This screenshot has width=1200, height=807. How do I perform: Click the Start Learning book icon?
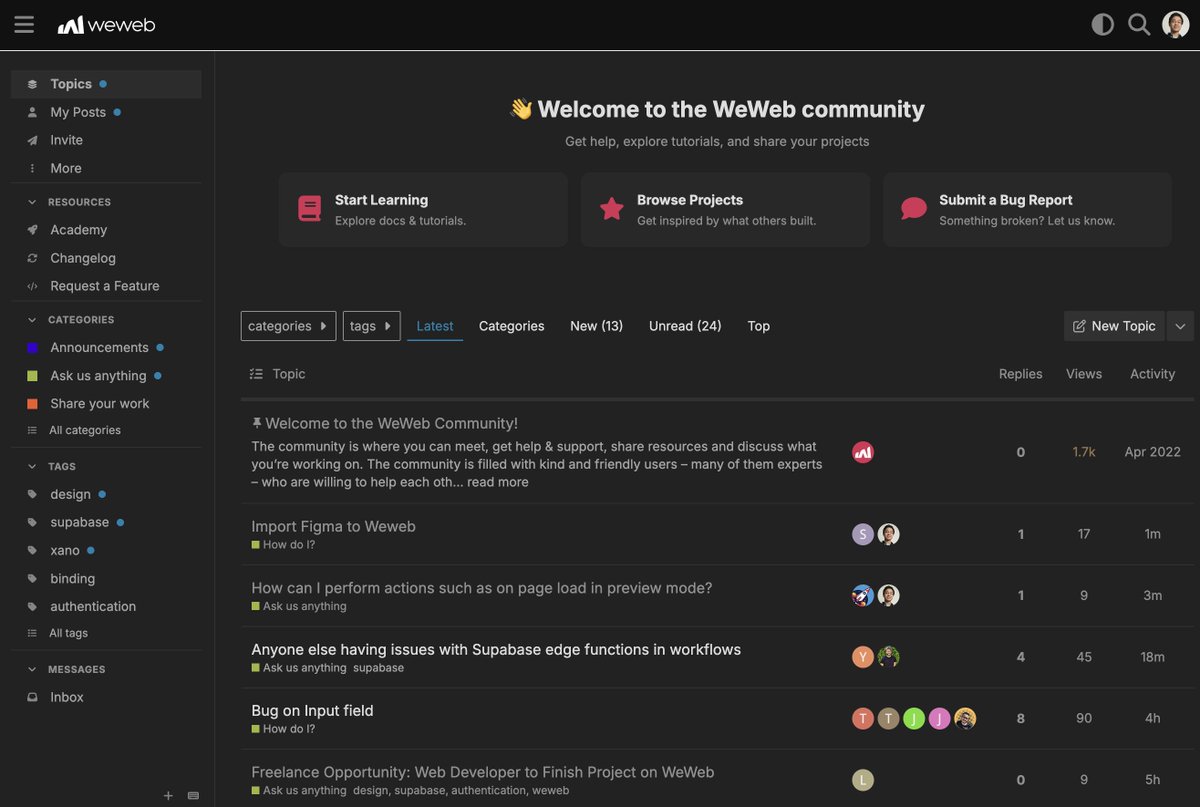pyautogui.click(x=309, y=209)
